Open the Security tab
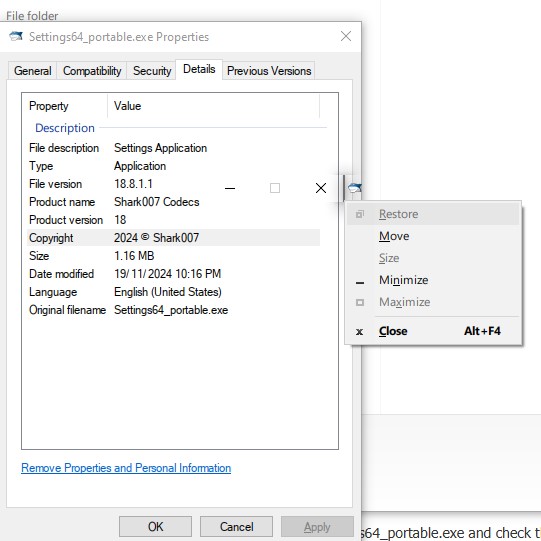 click(152, 71)
